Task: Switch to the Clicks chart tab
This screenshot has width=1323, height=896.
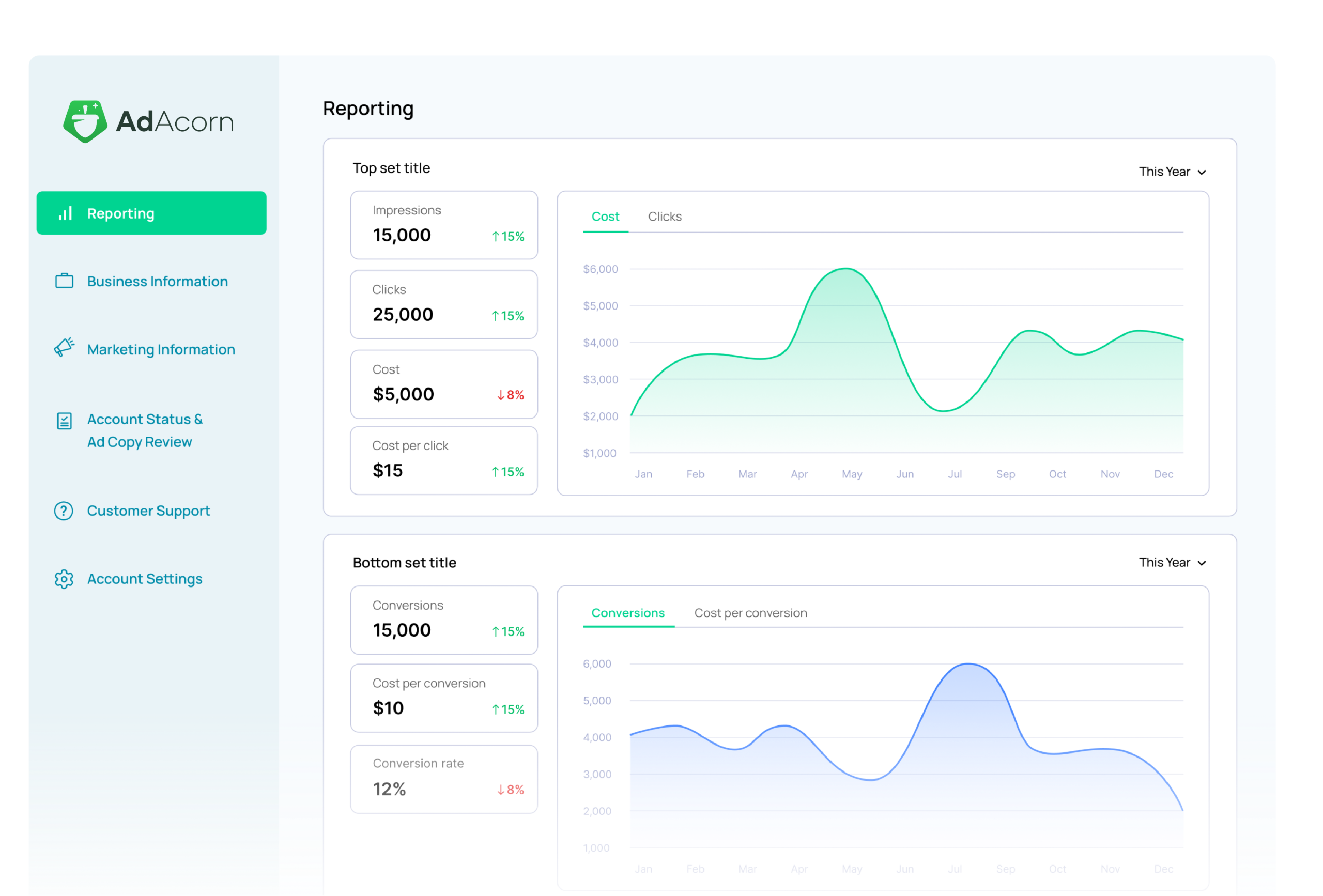Action: [x=665, y=217]
